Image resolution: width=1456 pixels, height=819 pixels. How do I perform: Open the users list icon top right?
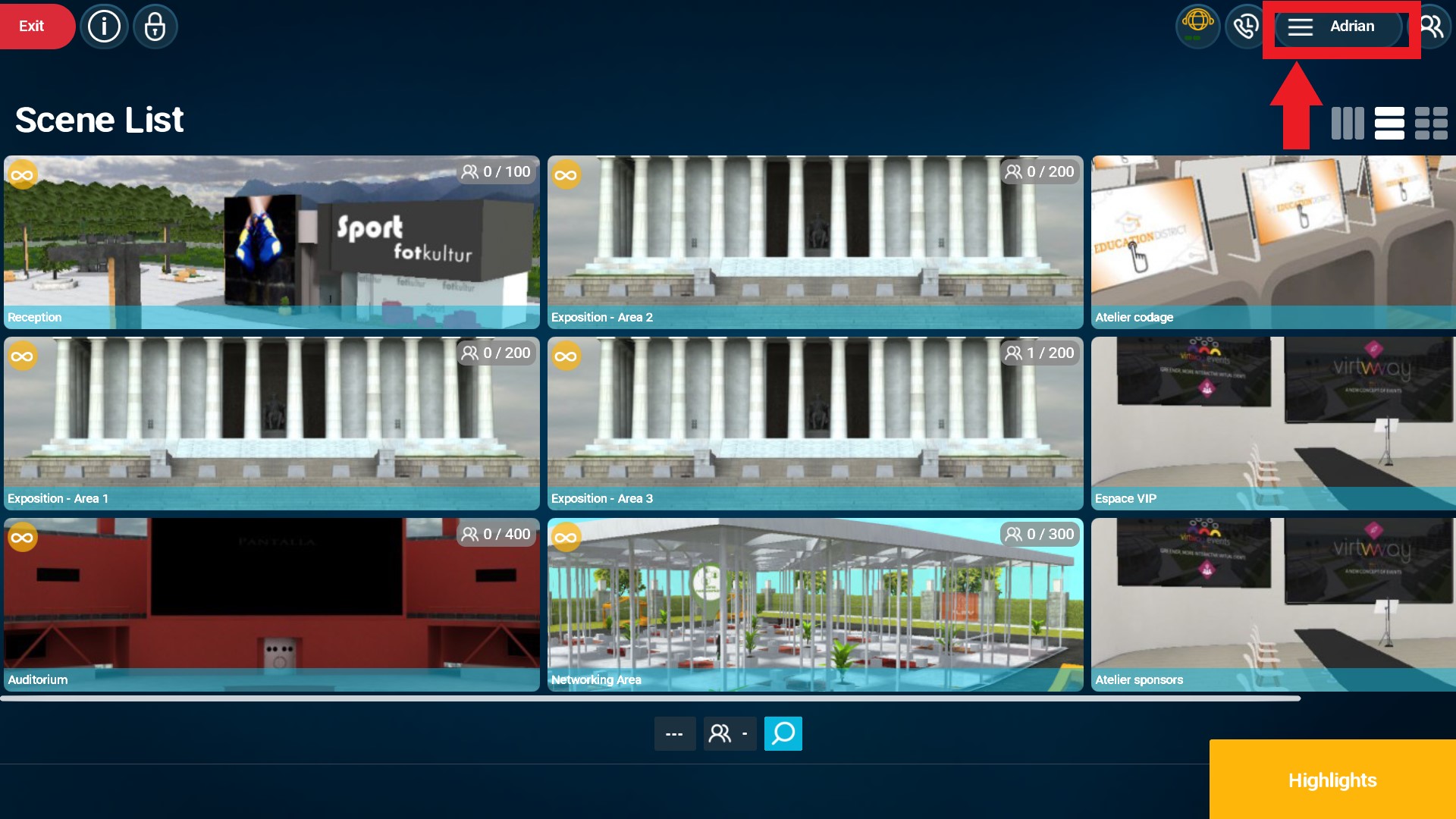[1432, 27]
